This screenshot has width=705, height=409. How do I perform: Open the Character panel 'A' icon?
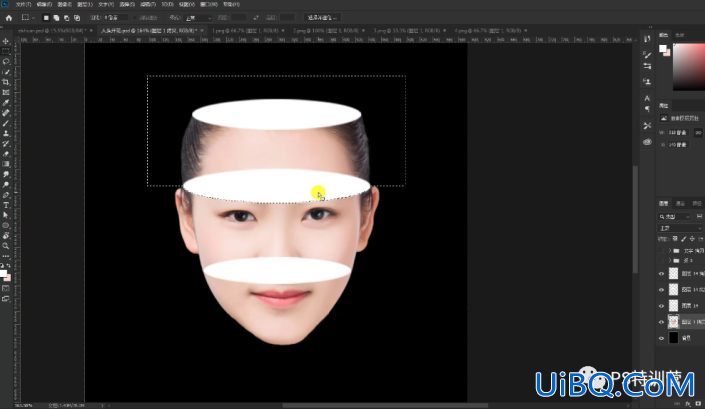[647, 98]
